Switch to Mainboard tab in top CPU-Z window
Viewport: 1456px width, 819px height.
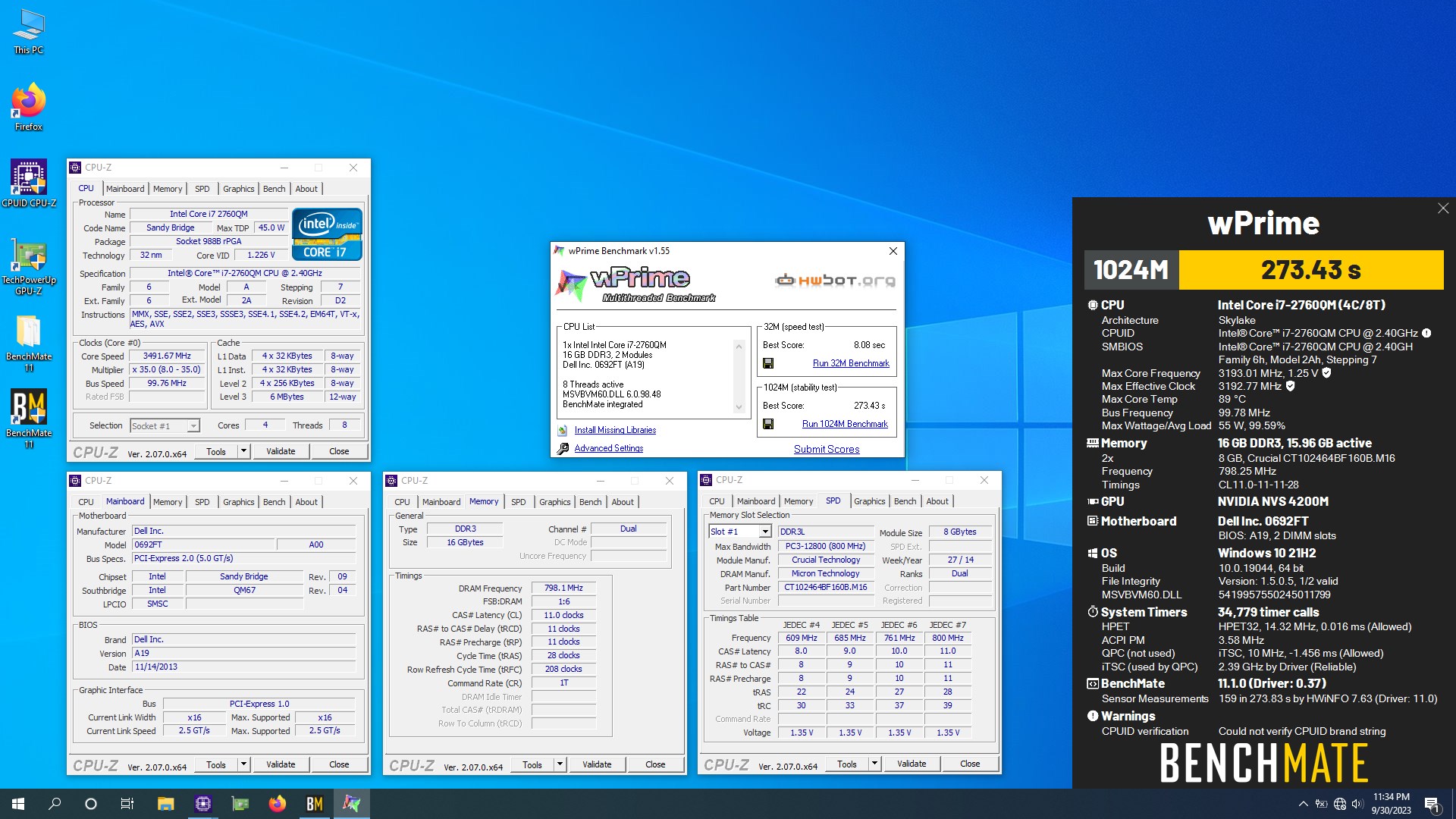click(x=125, y=189)
